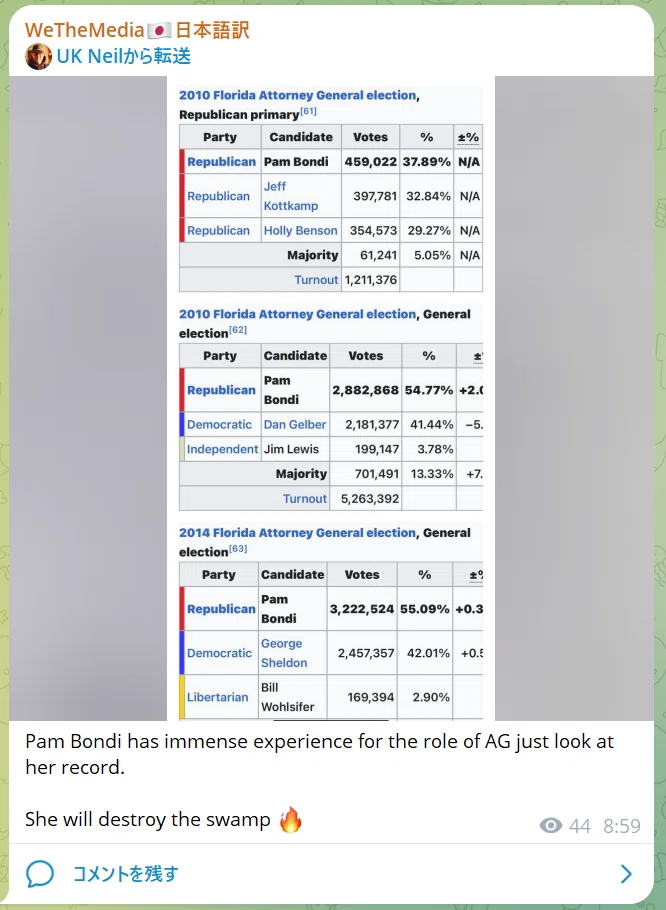Click the 8:59 message timestamp

coord(622,826)
